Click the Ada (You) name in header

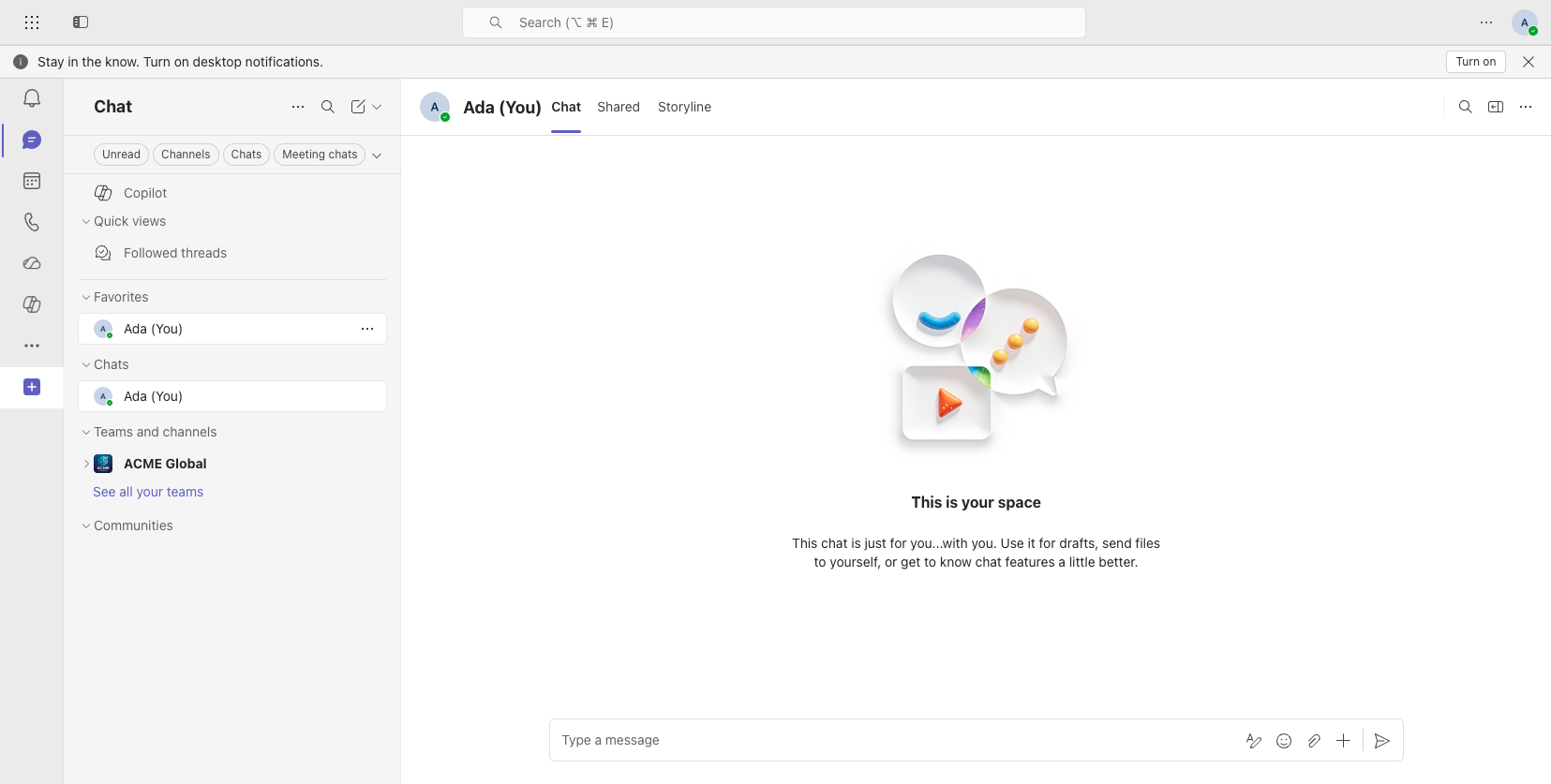coord(502,107)
